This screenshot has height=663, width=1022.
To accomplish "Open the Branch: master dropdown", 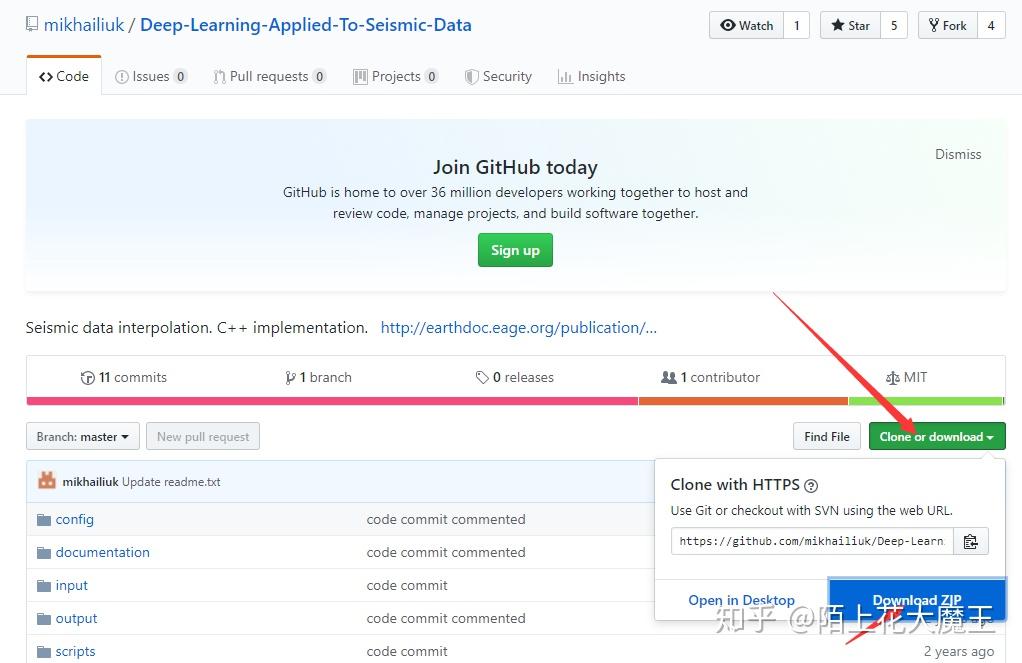I will click(82, 436).
